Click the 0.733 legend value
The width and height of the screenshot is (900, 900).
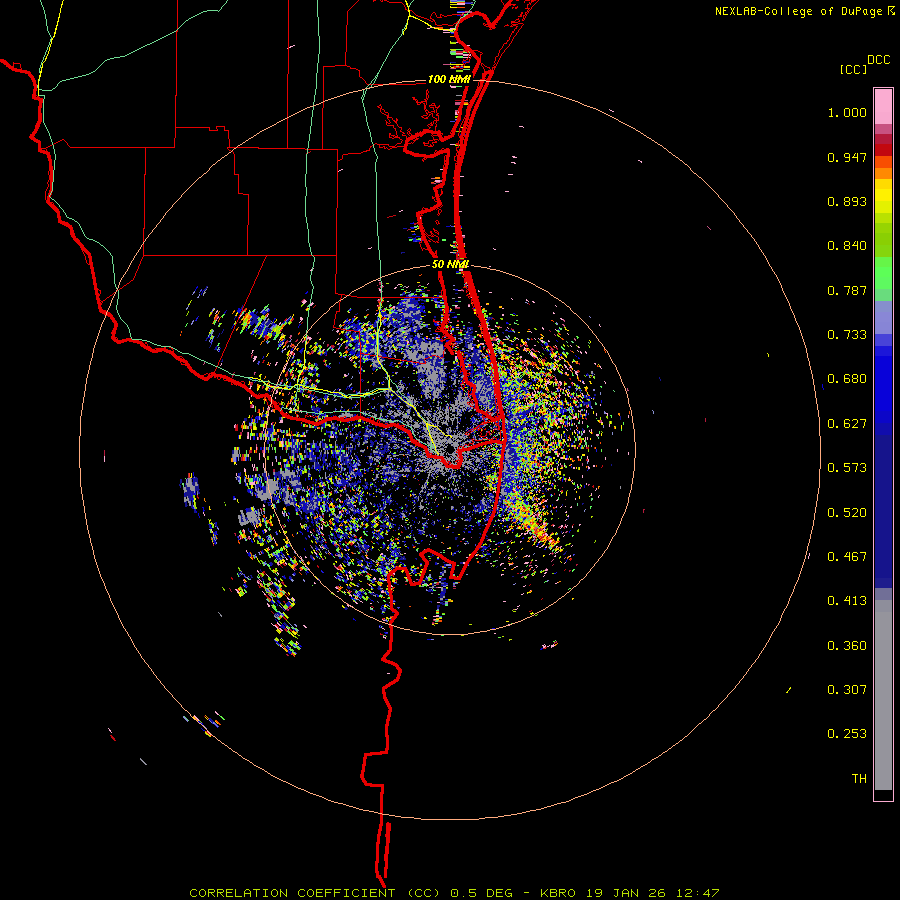coord(847,335)
